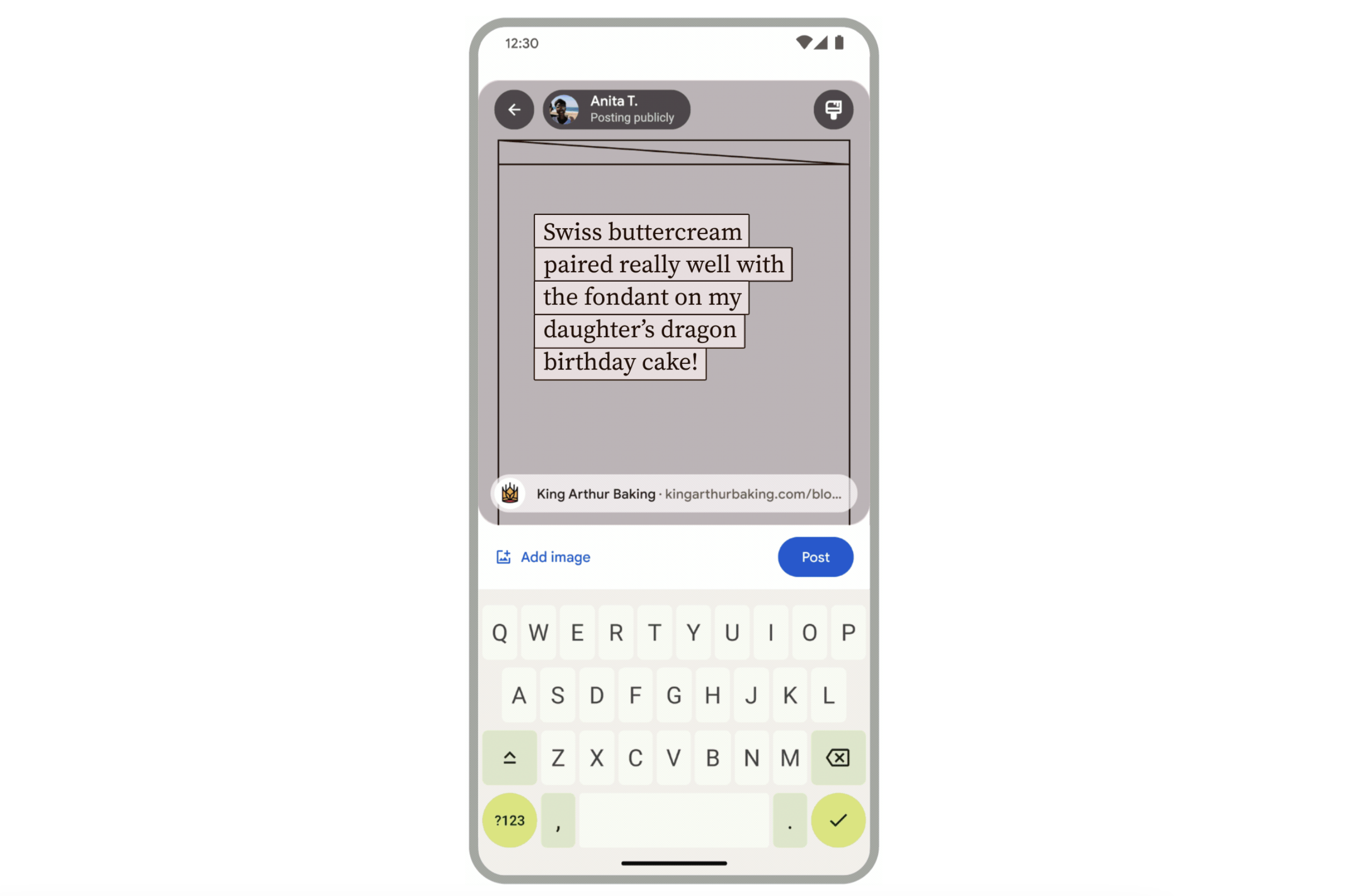Viewport: 1348px width, 896px height.
Task: Expand the King Arthur Baking link preview
Action: tap(674, 493)
